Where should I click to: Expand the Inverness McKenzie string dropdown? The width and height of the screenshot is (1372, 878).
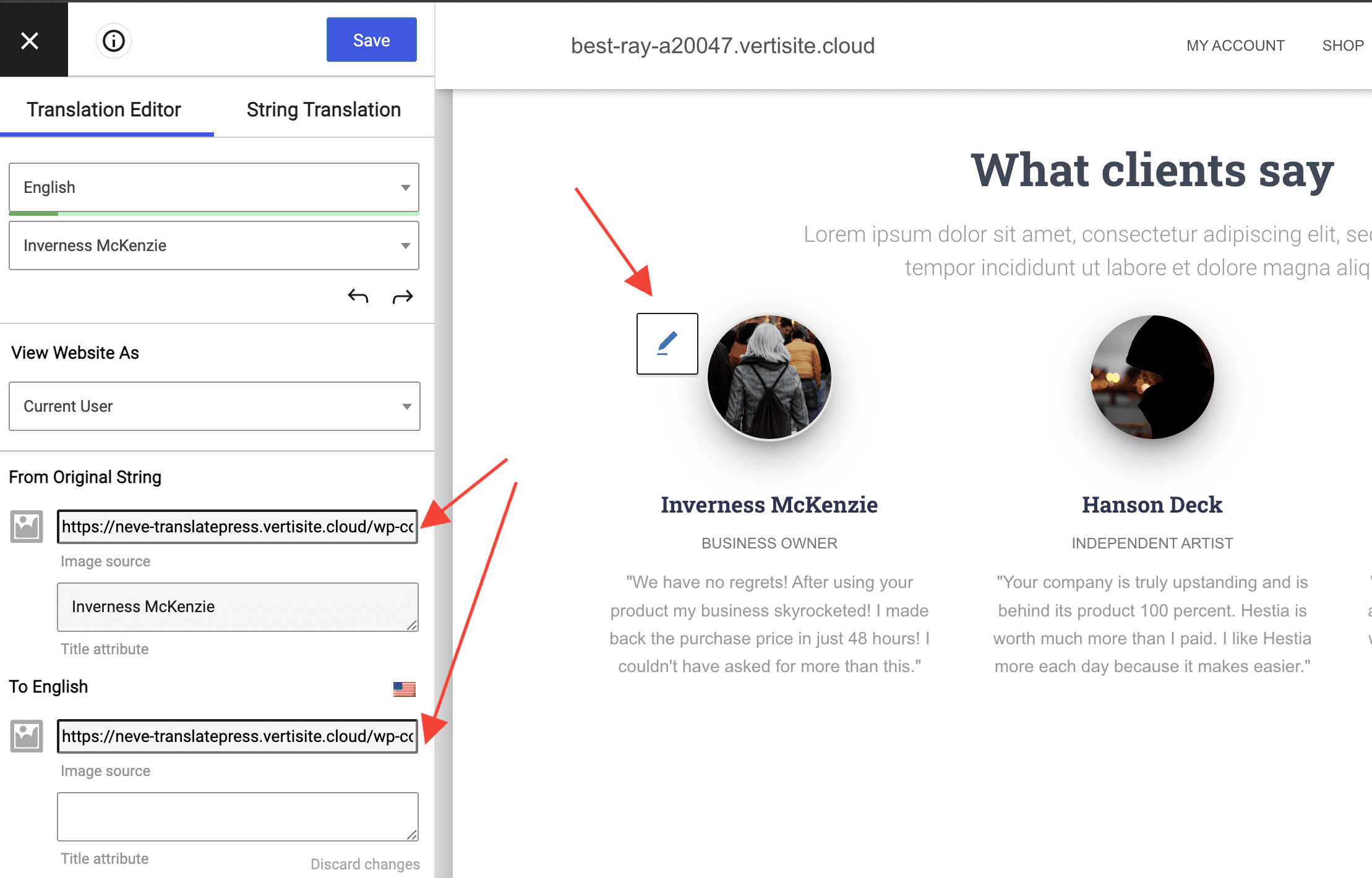pos(214,245)
